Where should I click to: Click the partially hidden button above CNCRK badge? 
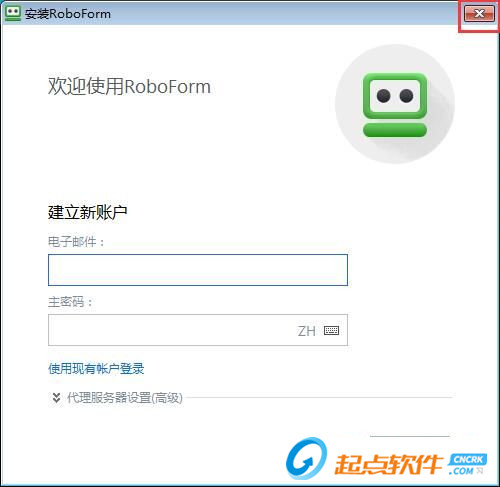coord(410,436)
